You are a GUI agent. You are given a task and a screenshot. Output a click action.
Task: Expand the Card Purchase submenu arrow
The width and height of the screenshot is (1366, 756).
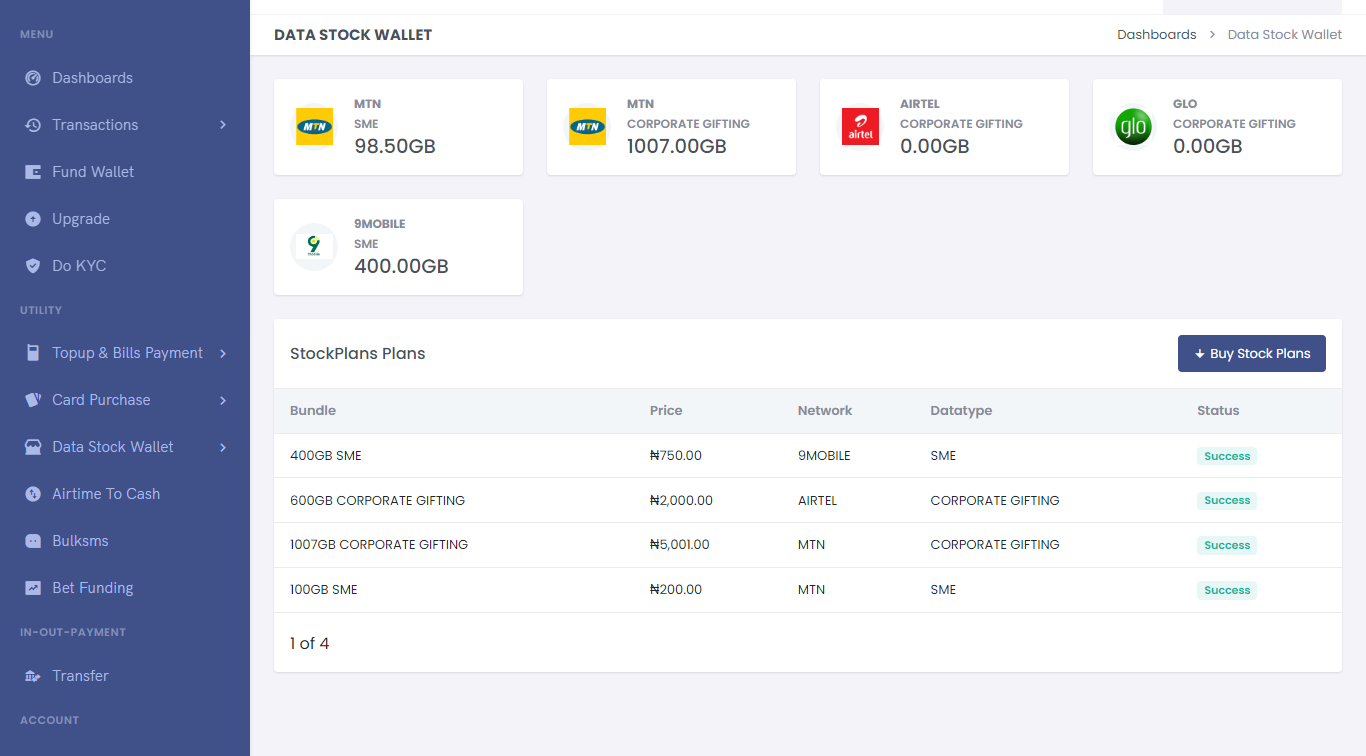(x=223, y=400)
